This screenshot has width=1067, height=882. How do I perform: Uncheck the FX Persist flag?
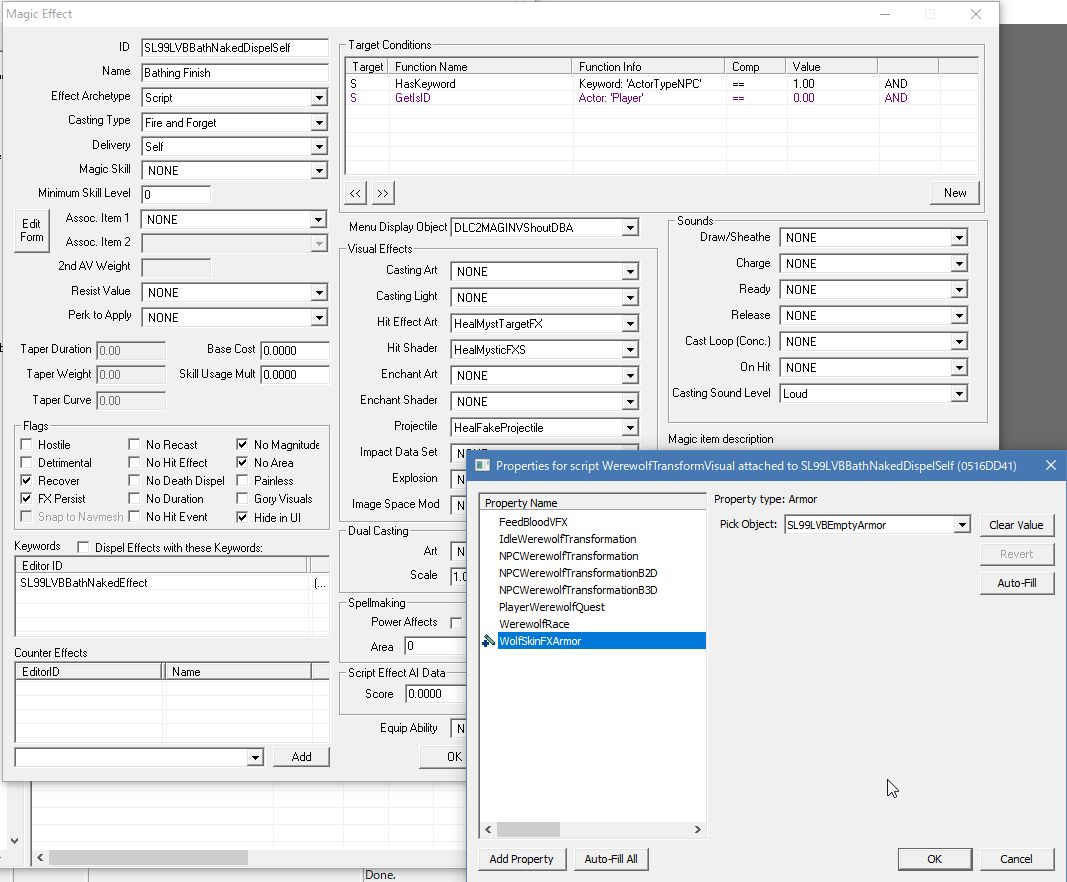27,499
